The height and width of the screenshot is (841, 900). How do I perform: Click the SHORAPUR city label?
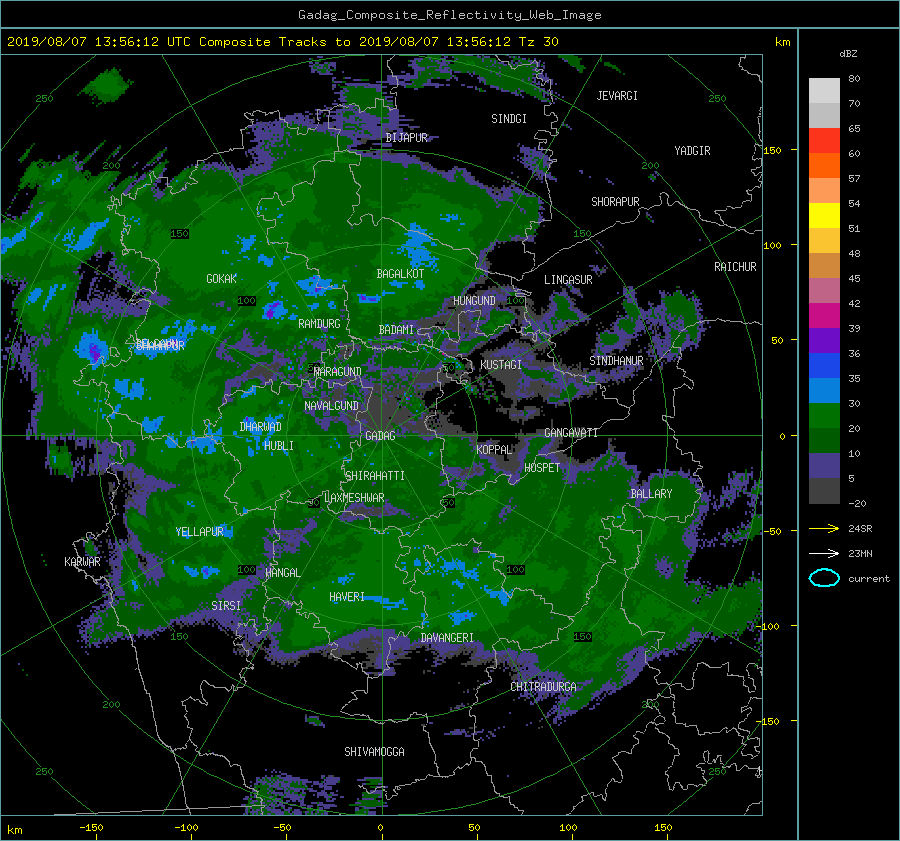pos(615,202)
